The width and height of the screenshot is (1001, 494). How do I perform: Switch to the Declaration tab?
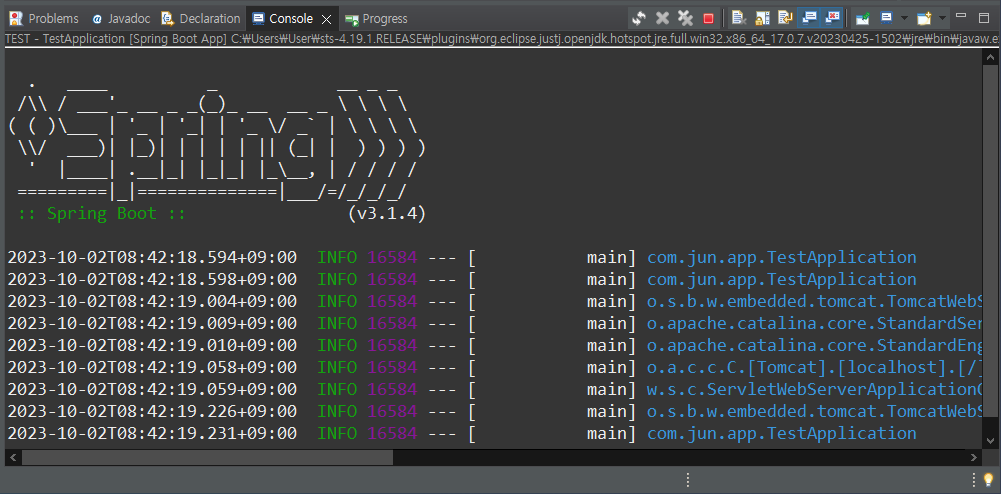pos(201,19)
